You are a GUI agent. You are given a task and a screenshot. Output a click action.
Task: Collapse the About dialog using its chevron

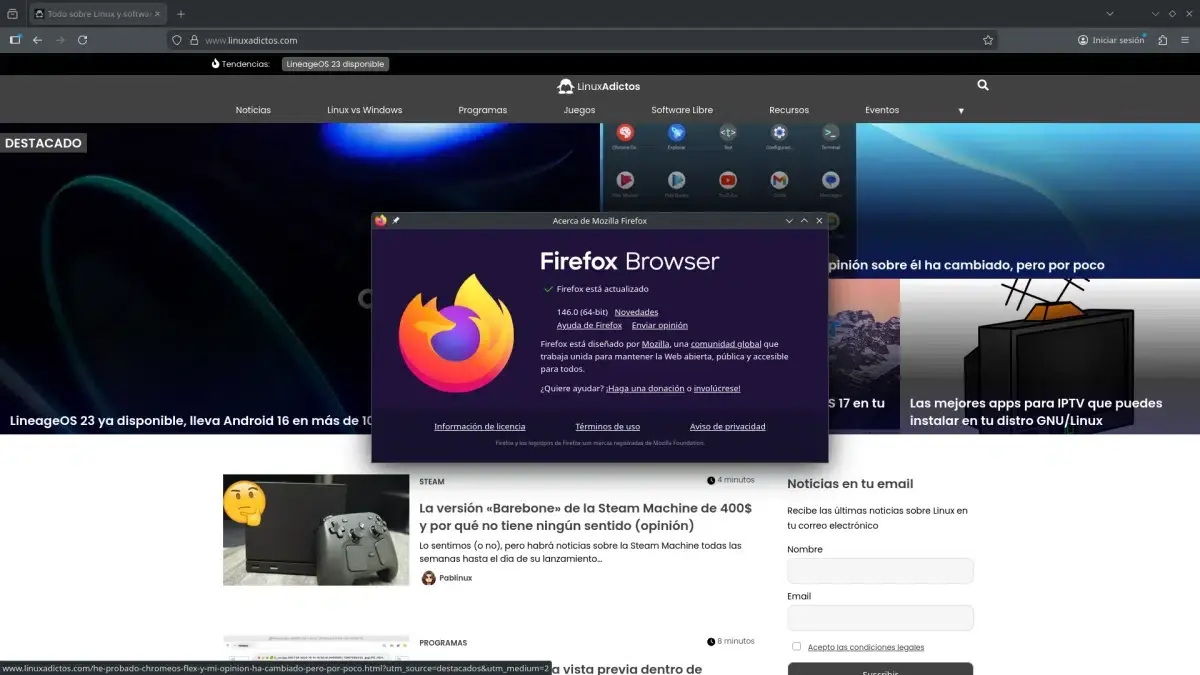[x=789, y=220]
